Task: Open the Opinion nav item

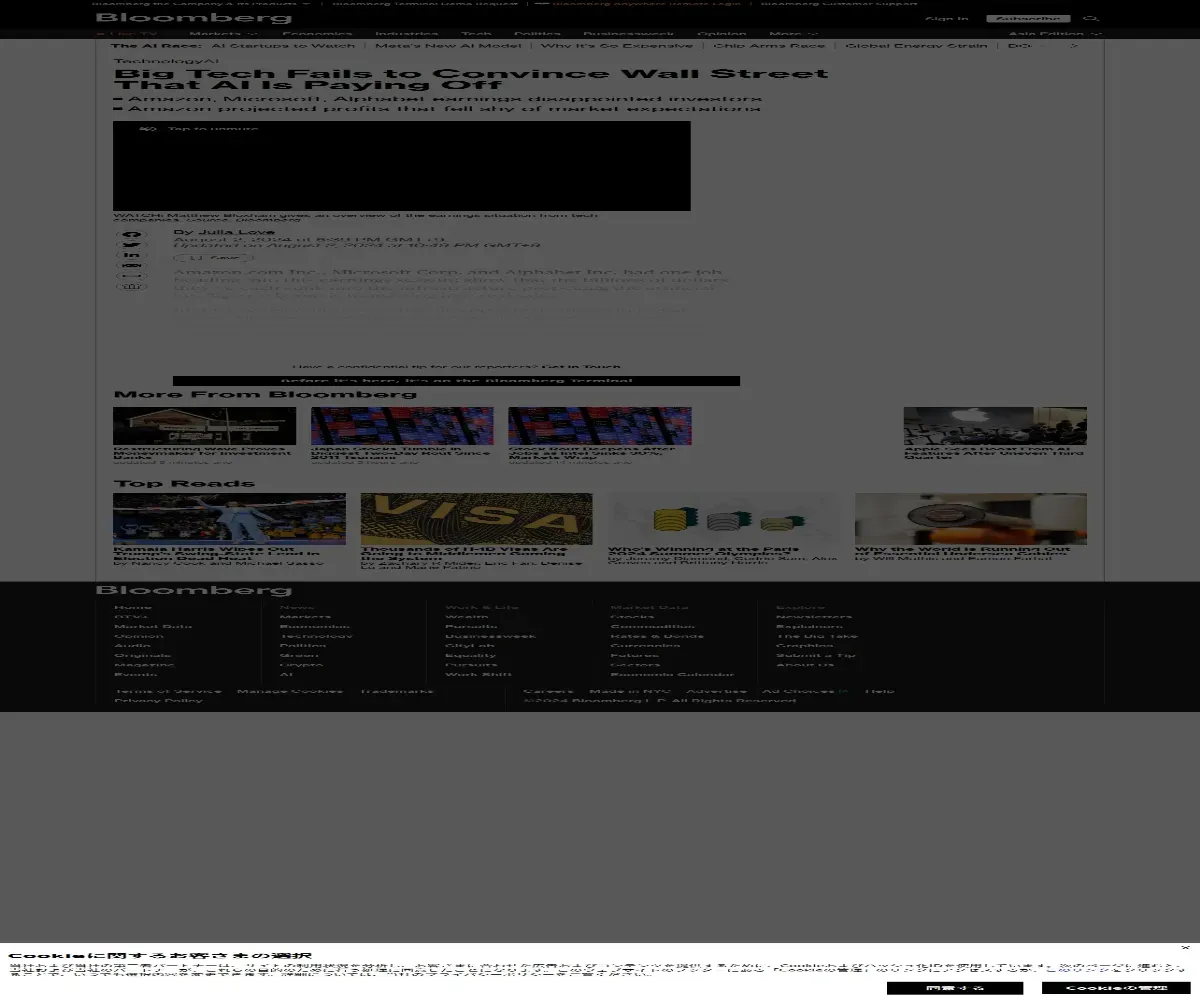Action: tap(722, 34)
